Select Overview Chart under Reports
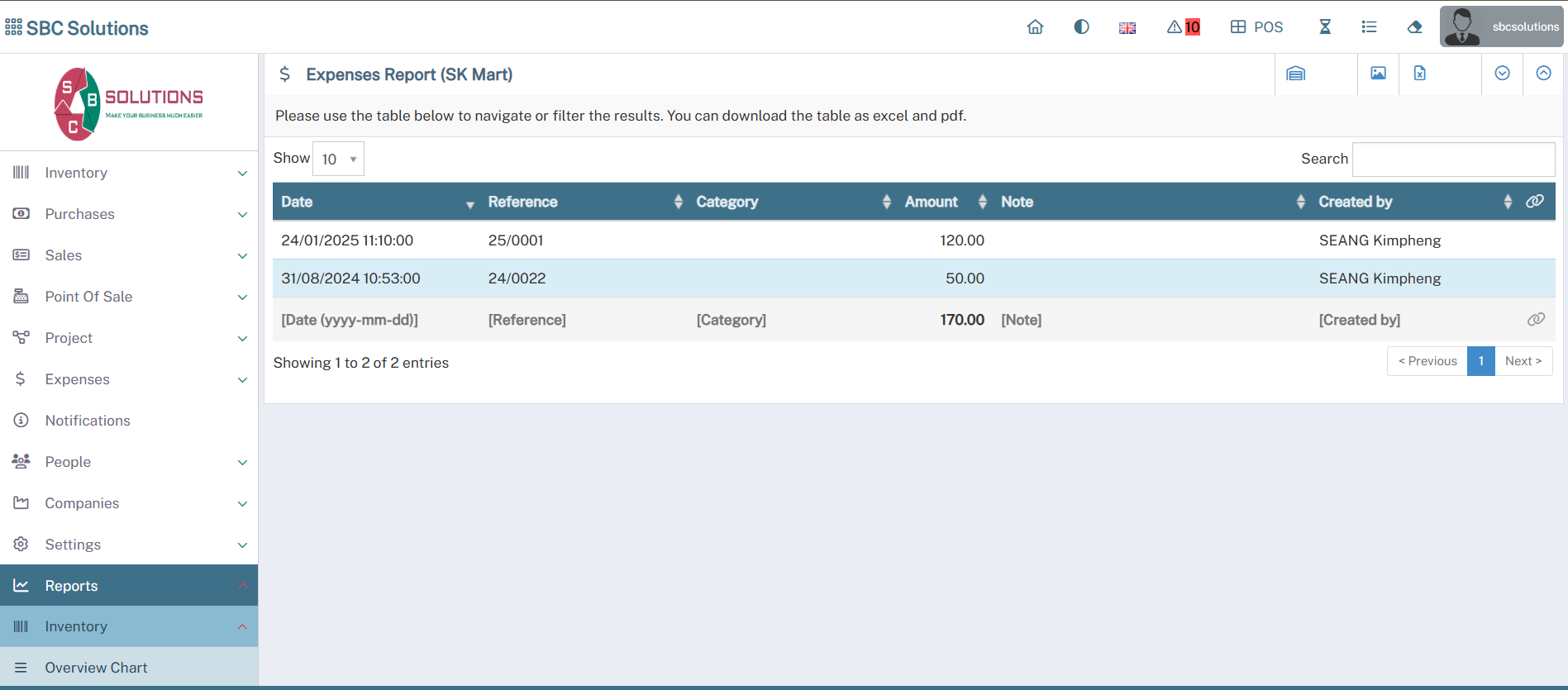 point(96,668)
